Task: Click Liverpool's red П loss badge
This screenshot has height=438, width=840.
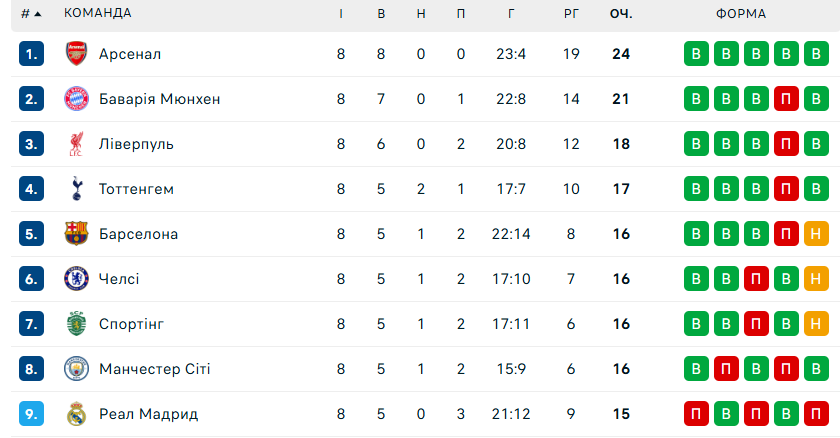Action: pyautogui.click(x=786, y=144)
